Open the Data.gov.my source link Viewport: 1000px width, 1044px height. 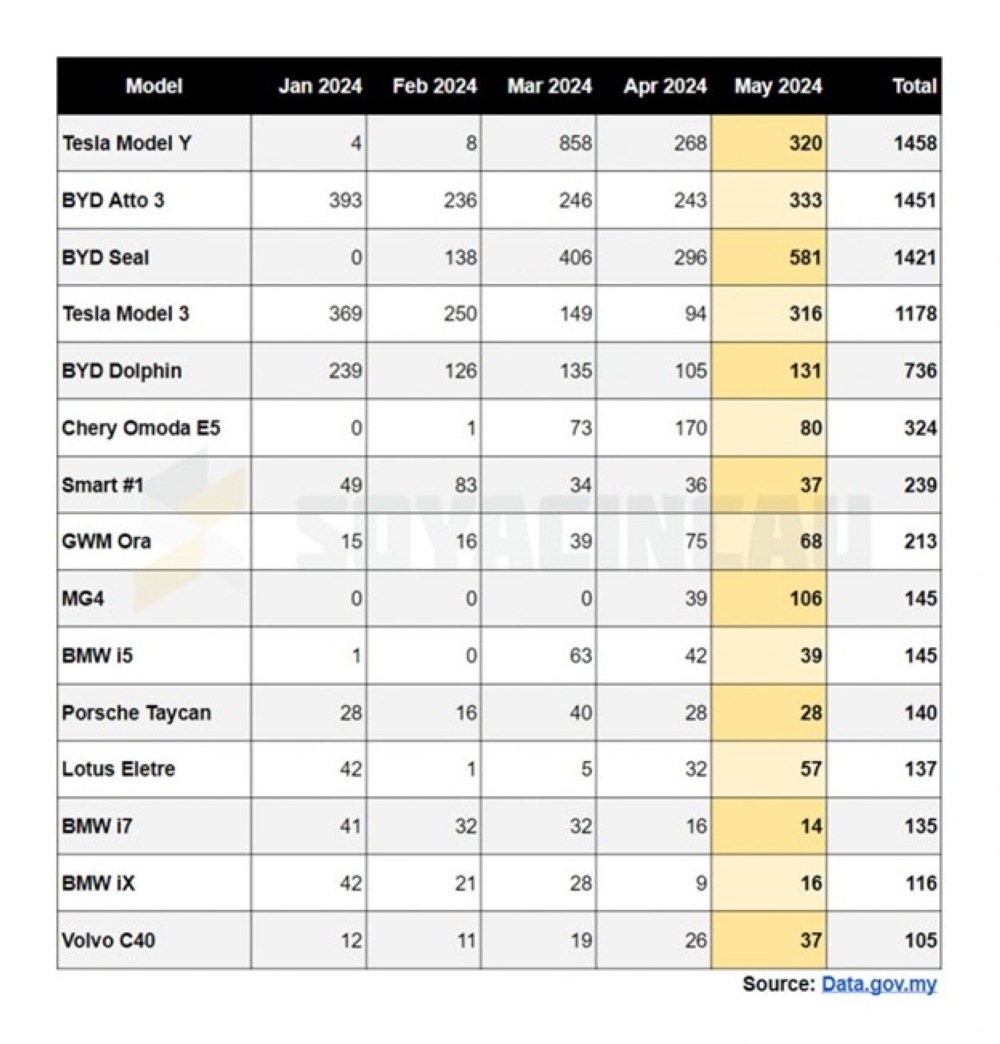tap(879, 984)
